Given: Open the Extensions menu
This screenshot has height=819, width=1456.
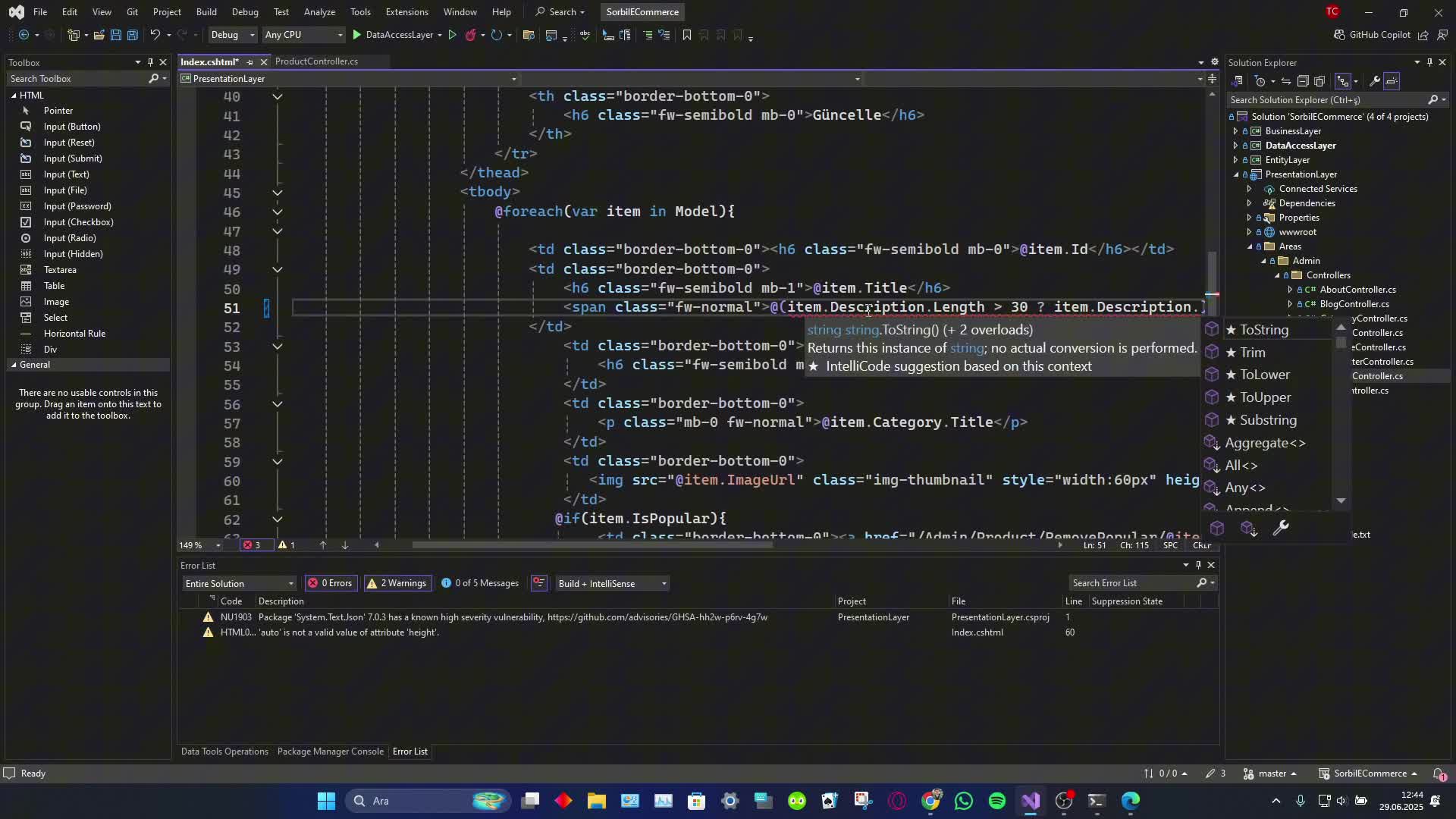Looking at the screenshot, I should (x=406, y=12).
